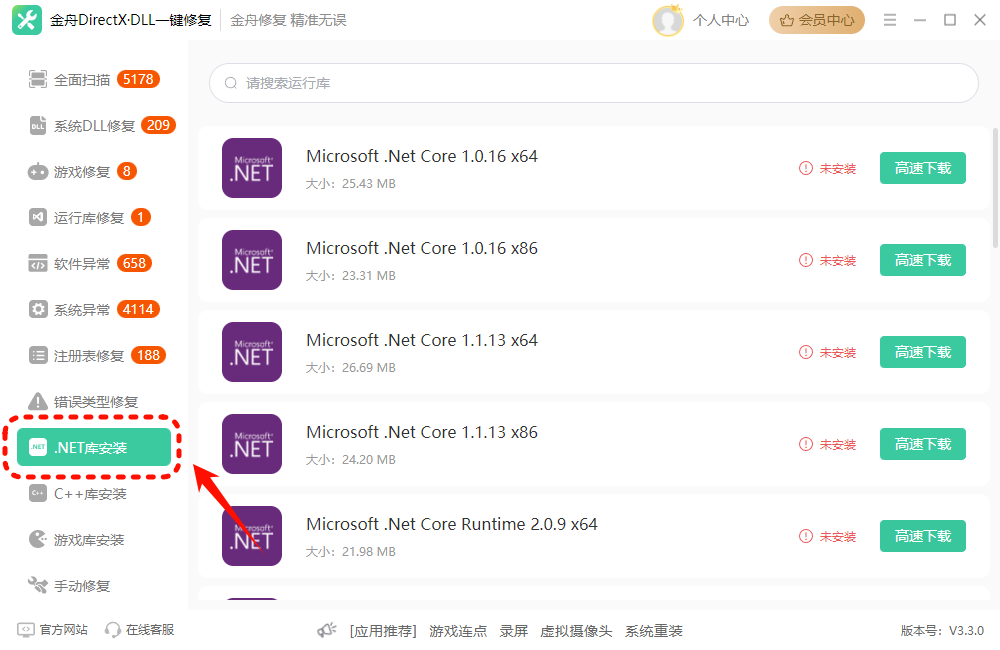Image resolution: width=1000 pixels, height=650 pixels.
Task: Click the warning icon beside 1.1.13 x64 未安装
Action: [806, 352]
